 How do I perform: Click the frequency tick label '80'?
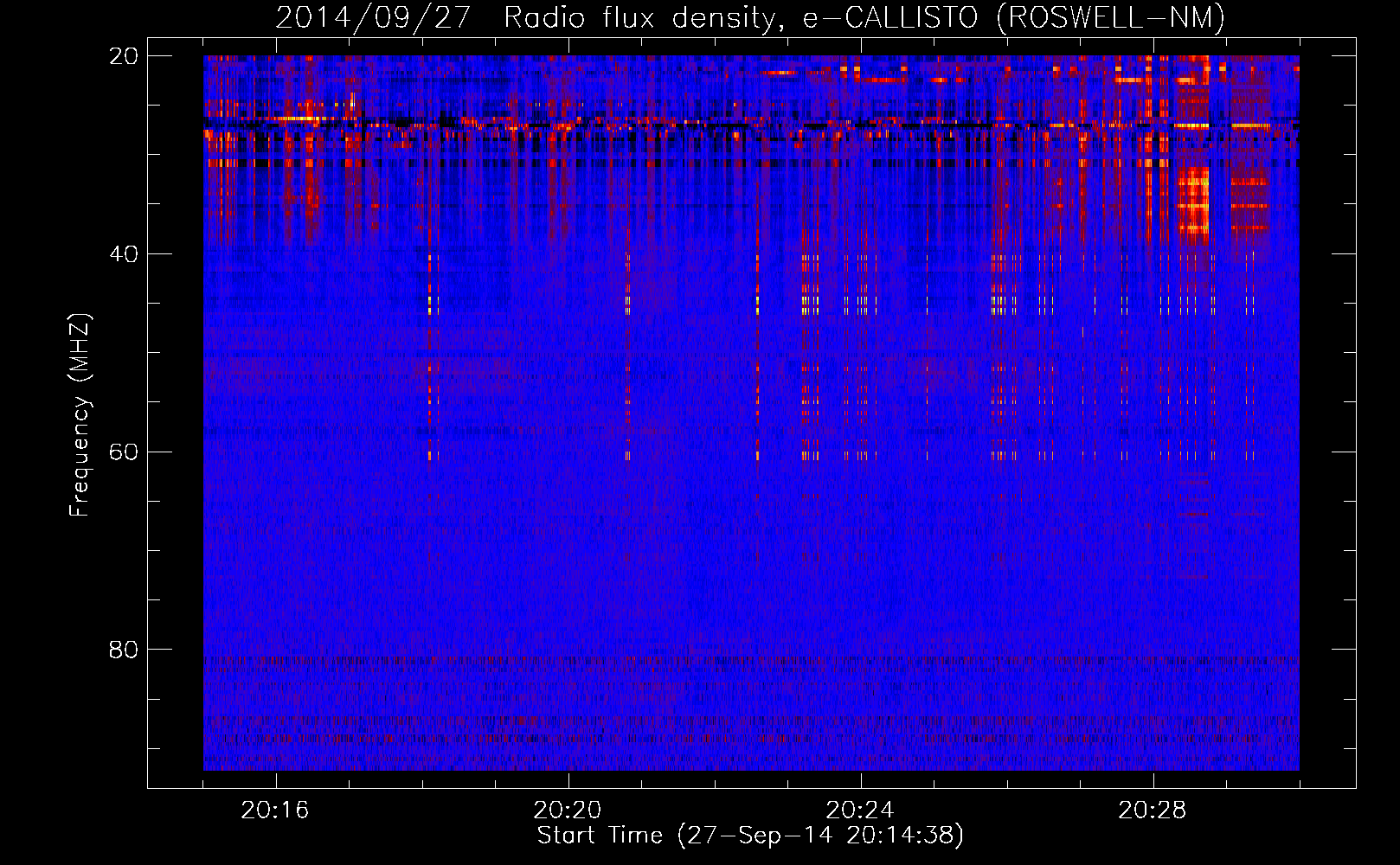[x=124, y=650]
